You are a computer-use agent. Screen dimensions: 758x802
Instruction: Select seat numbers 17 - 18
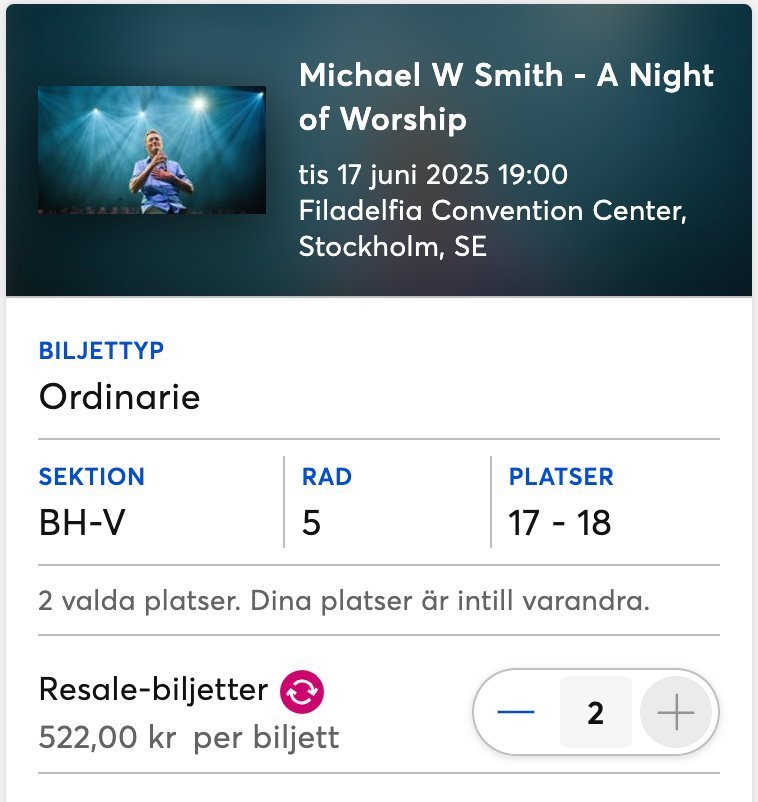pyautogui.click(x=560, y=523)
